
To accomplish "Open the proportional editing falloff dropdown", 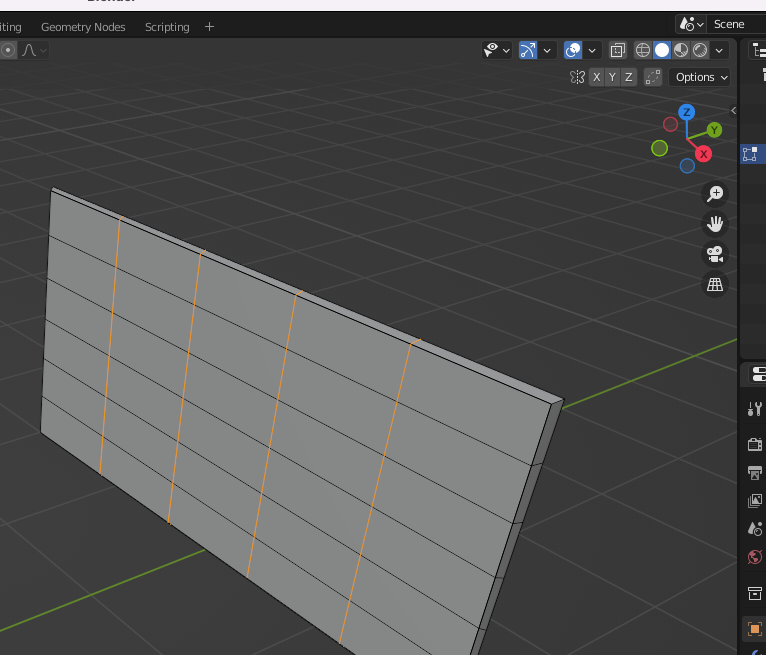I will point(34,50).
